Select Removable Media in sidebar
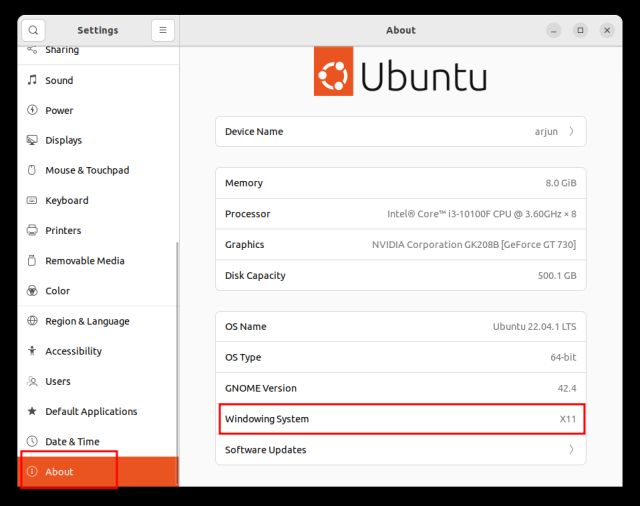This screenshot has width=640, height=506. point(98,261)
